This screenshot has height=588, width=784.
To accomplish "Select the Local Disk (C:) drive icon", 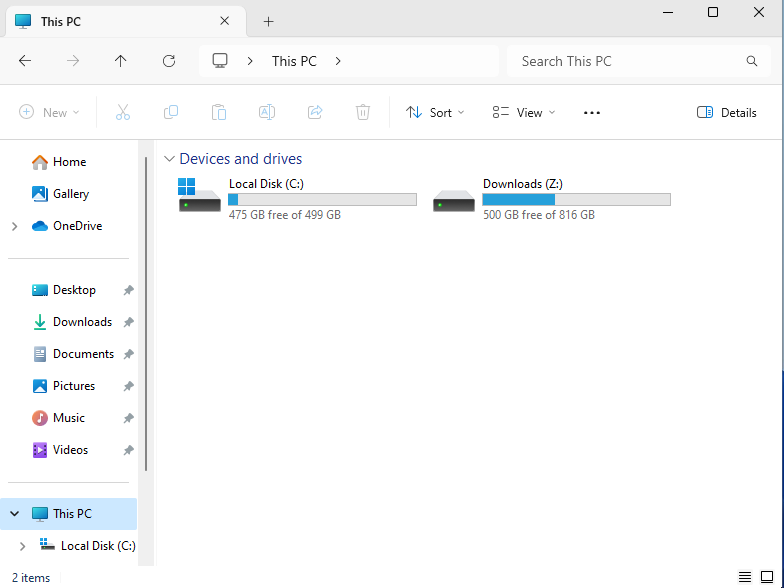I will (199, 195).
